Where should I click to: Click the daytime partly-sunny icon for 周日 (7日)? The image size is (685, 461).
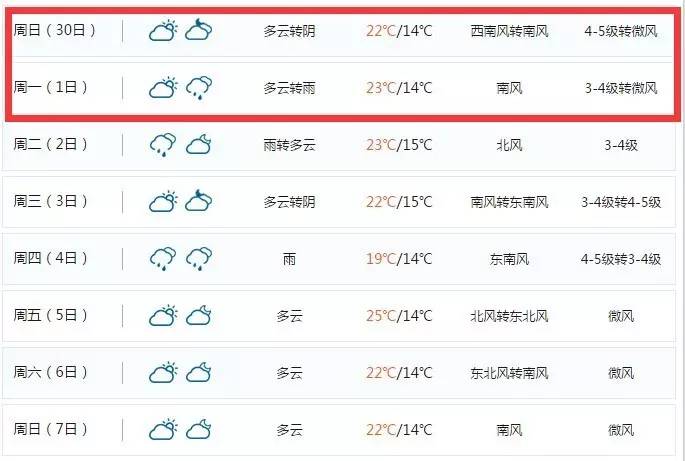coord(163,430)
